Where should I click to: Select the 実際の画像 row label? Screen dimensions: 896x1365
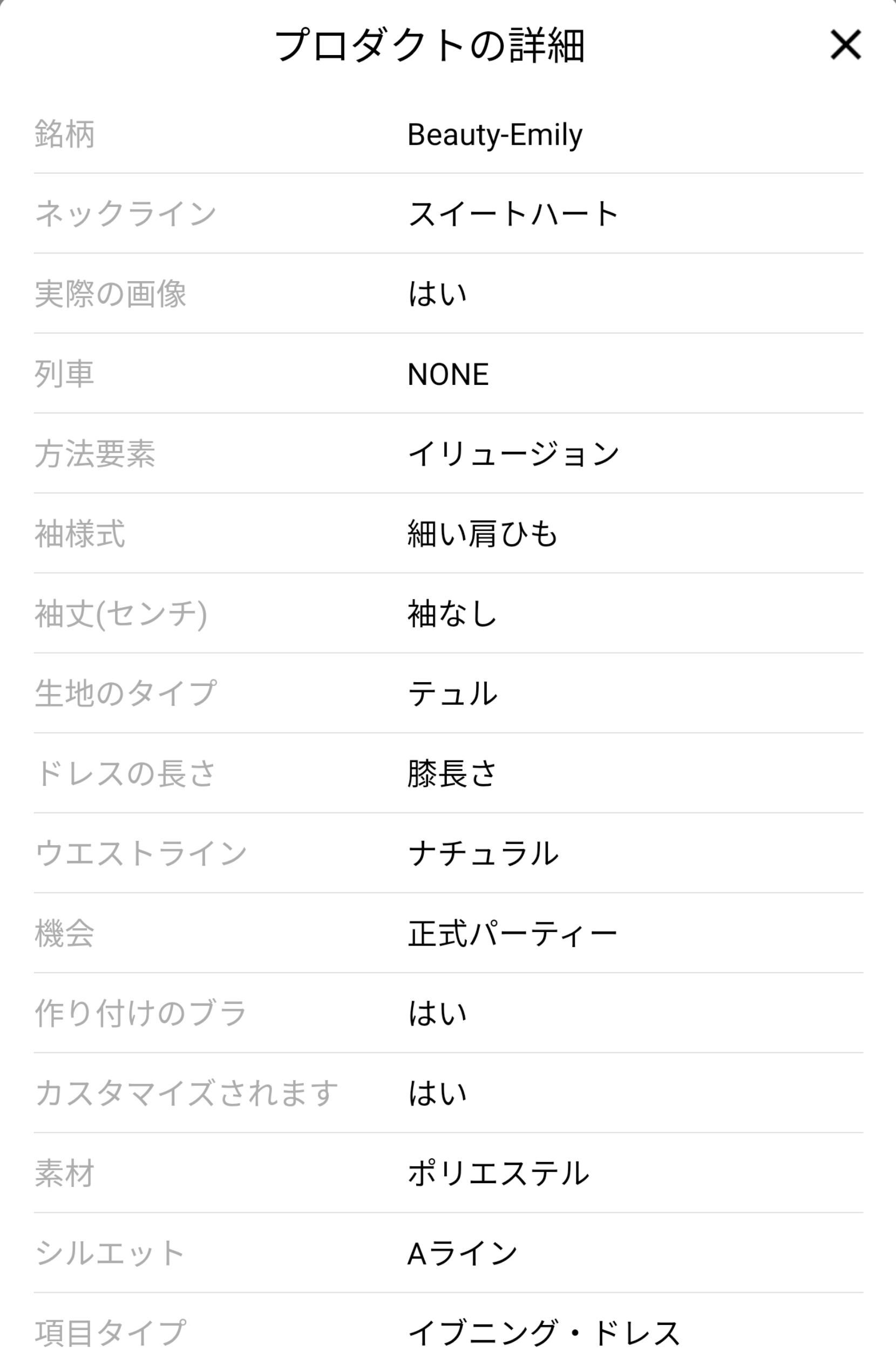coord(111,294)
